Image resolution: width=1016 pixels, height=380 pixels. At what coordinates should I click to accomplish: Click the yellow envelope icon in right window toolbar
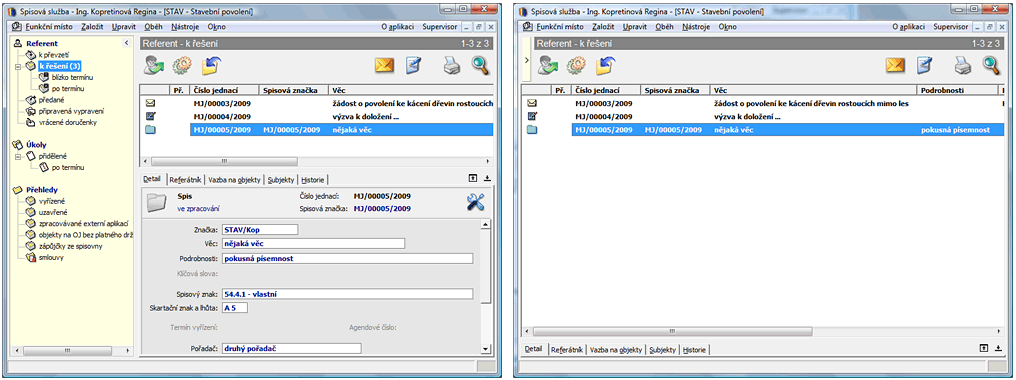[x=895, y=65]
